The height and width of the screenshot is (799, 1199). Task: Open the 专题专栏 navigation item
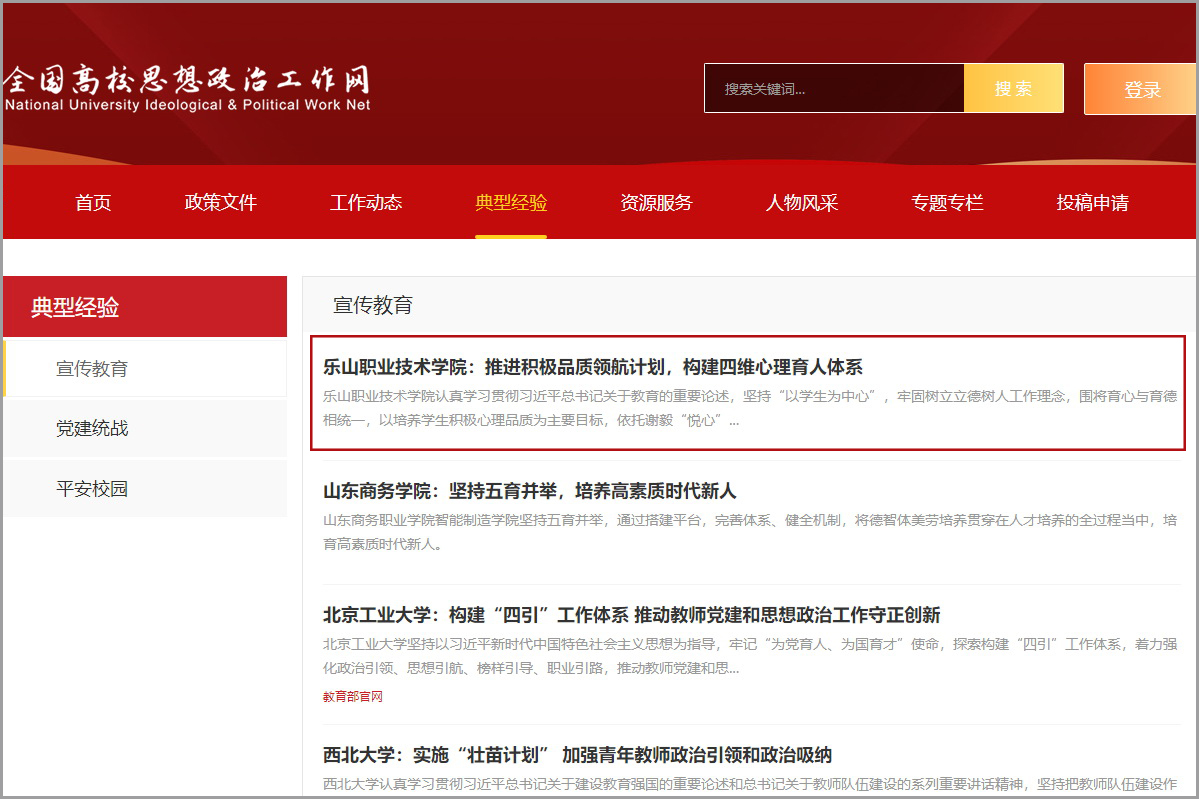pos(947,203)
